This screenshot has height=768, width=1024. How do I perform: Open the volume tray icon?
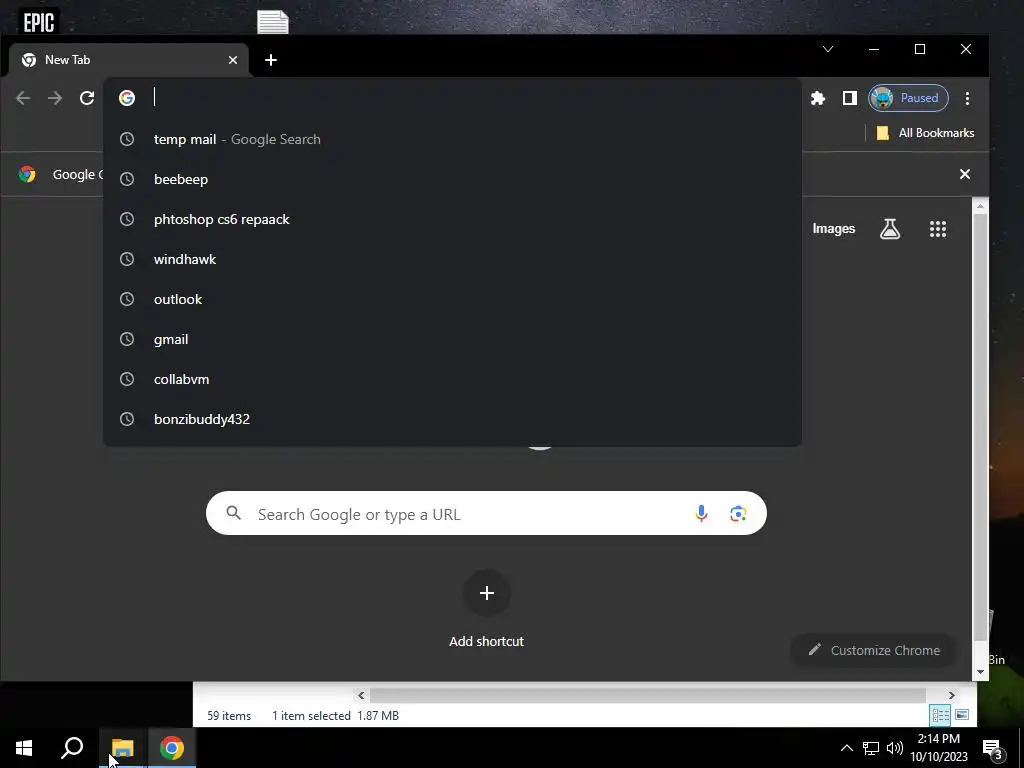pyautogui.click(x=895, y=748)
